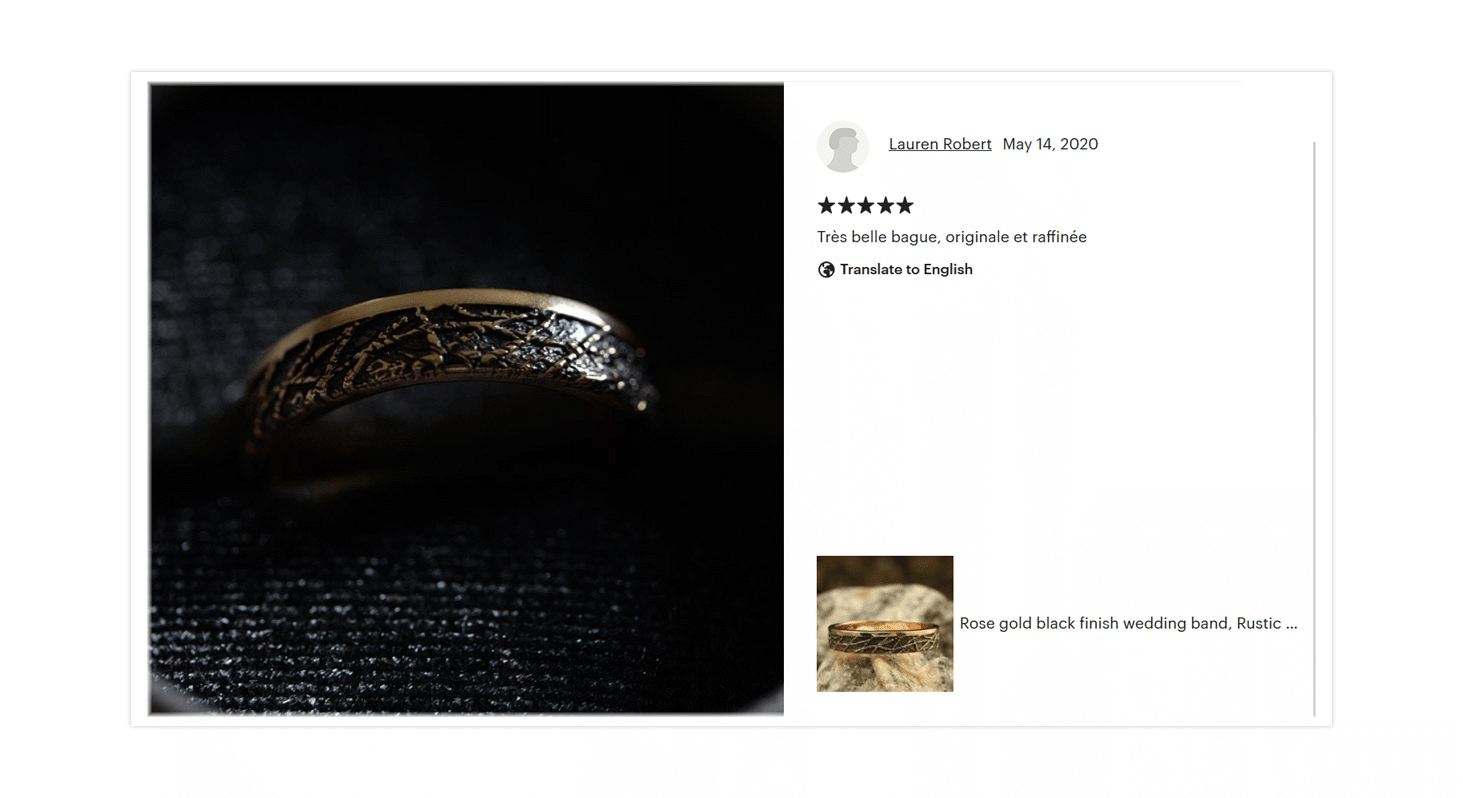The height and width of the screenshot is (798, 1463).
Task: Click the truncated ellipsis of the product title
Action: (x=1291, y=623)
